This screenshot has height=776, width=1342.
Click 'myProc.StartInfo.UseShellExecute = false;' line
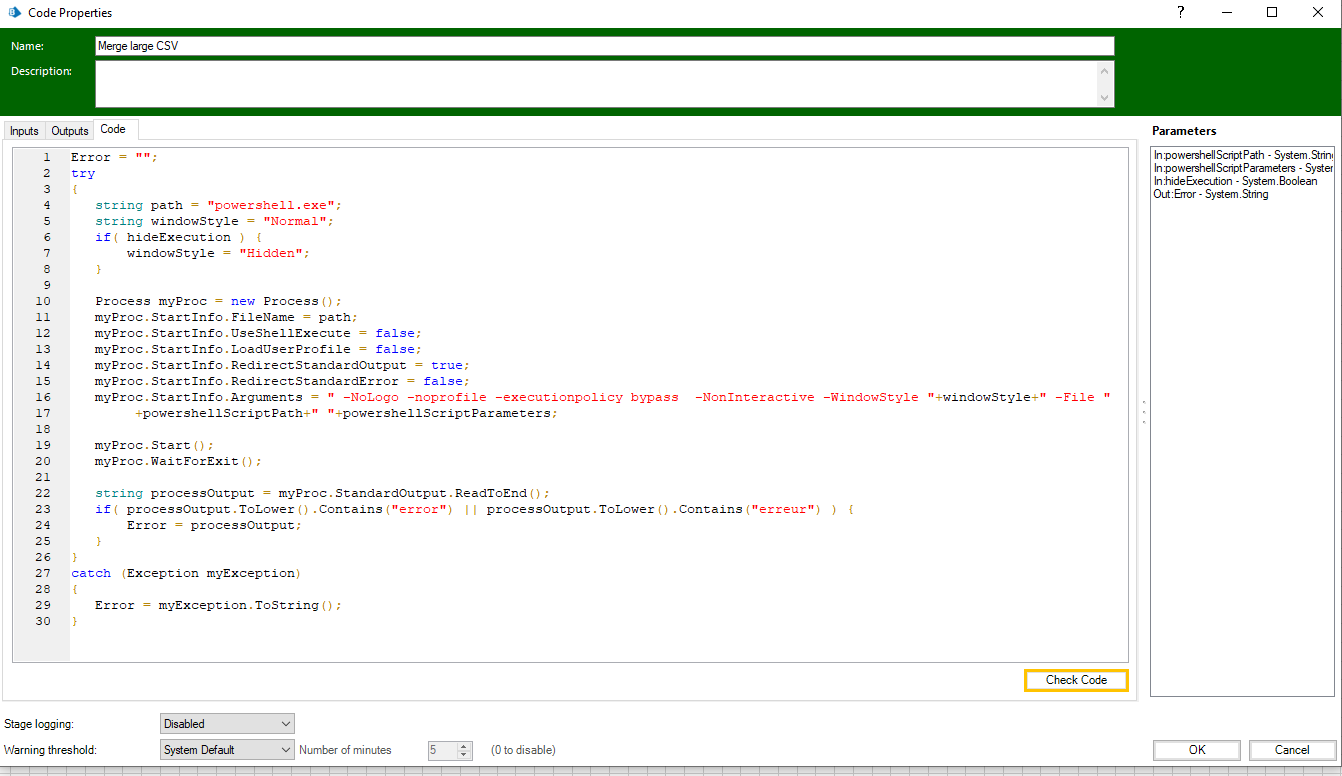click(259, 333)
